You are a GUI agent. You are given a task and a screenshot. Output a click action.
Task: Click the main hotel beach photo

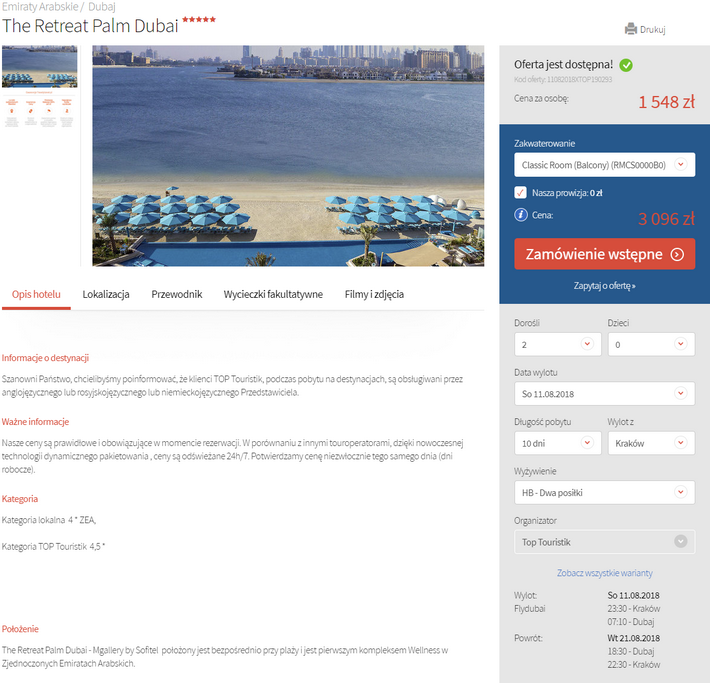pyautogui.click(x=288, y=155)
